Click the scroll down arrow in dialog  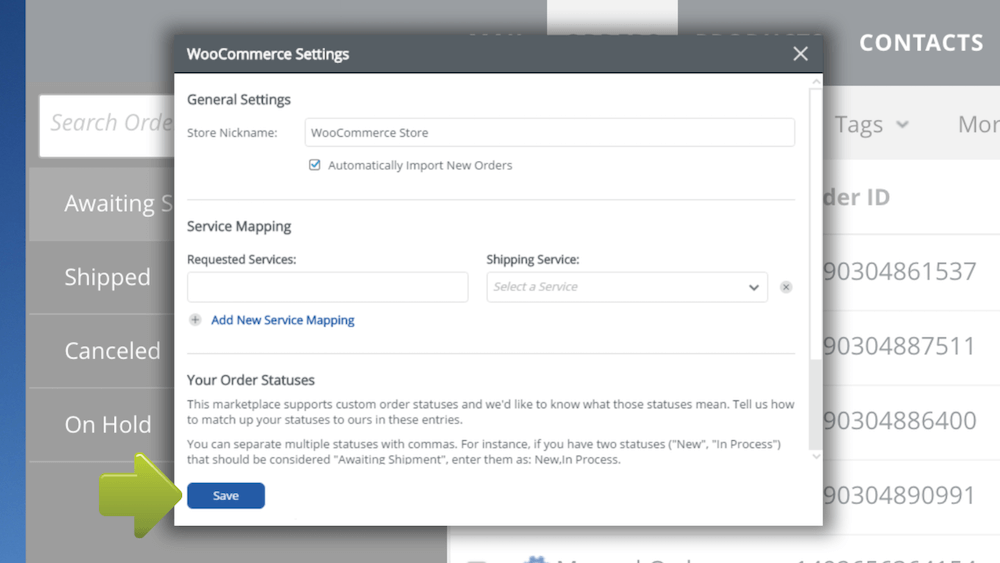[x=816, y=457]
